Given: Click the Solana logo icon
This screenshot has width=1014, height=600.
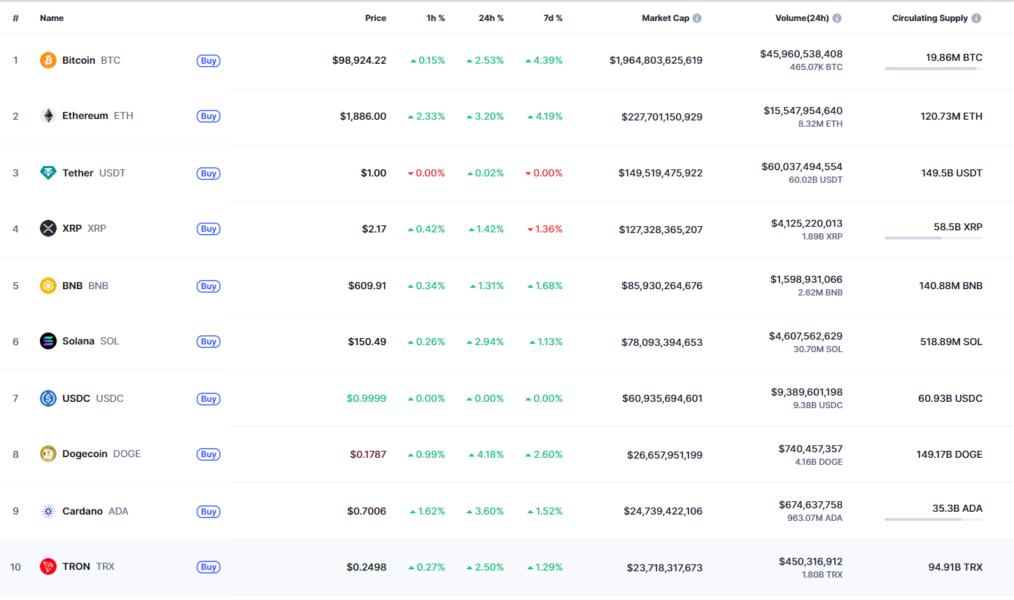Looking at the screenshot, I should pyautogui.click(x=48, y=341).
